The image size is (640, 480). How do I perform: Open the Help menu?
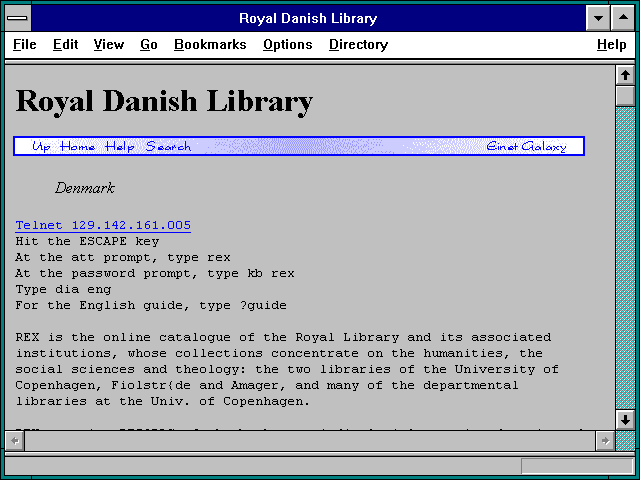pyautogui.click(x=611, y=44)
